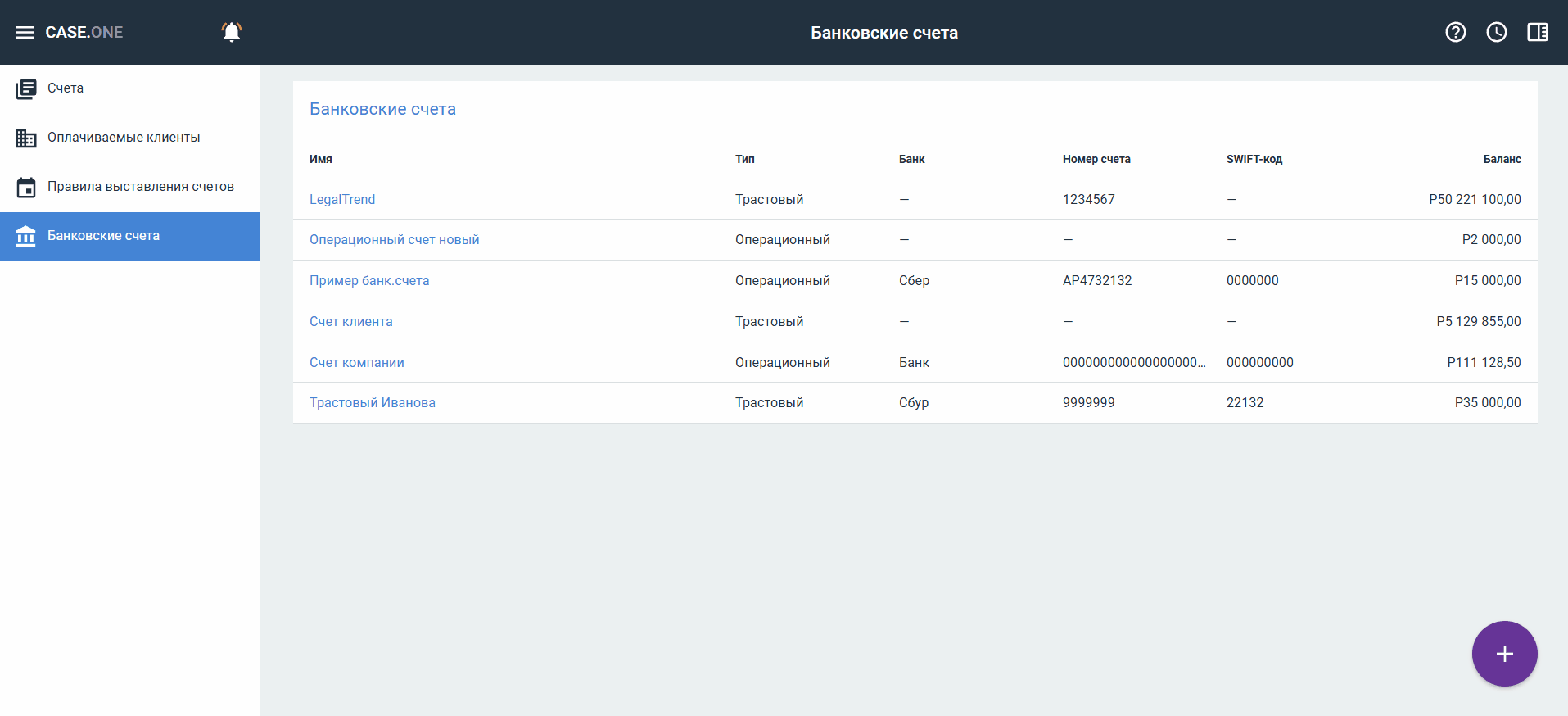Image resolution: width=1568 pixels, height=716 pixels.
Task: Click the purple add account button
Action: (x=1504, y=653)
